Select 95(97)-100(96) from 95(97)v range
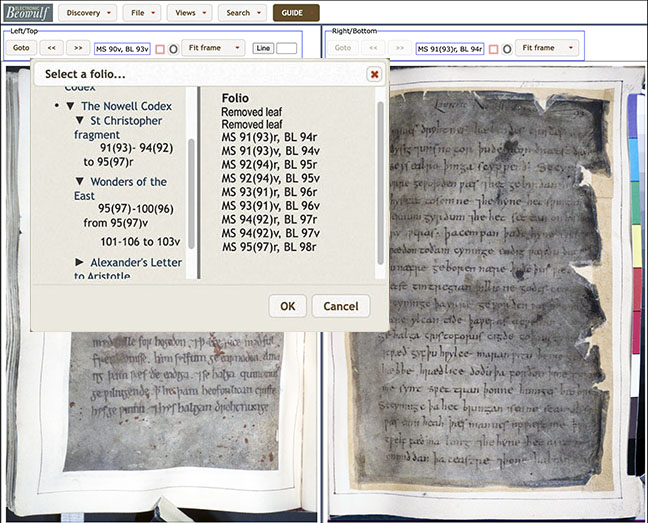This screenshot has width=648, height=523. [129, 216]
